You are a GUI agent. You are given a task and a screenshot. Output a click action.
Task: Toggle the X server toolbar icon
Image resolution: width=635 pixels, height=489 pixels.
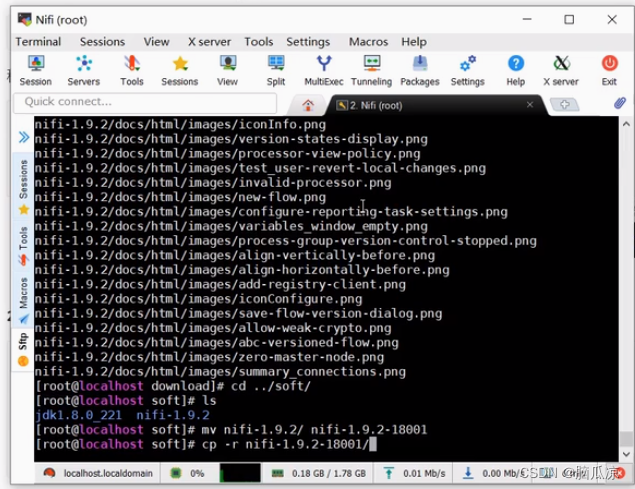[x=561, y=70]
